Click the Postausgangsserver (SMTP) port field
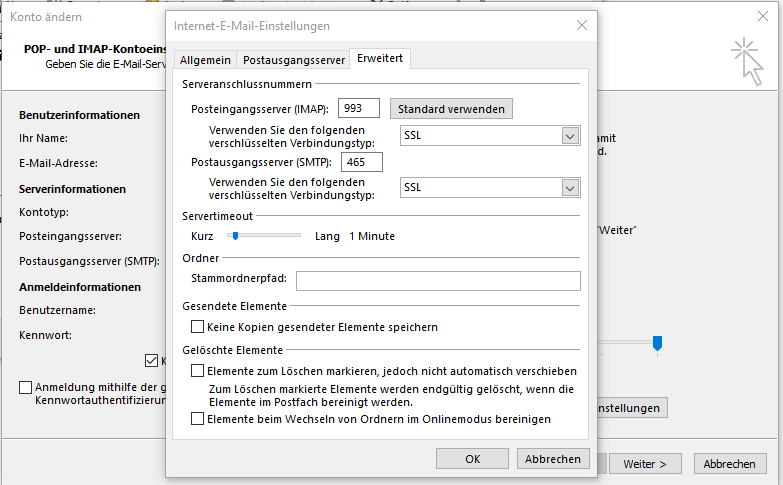Viewport: 783px width, 485px height. (x=362, y=161)
